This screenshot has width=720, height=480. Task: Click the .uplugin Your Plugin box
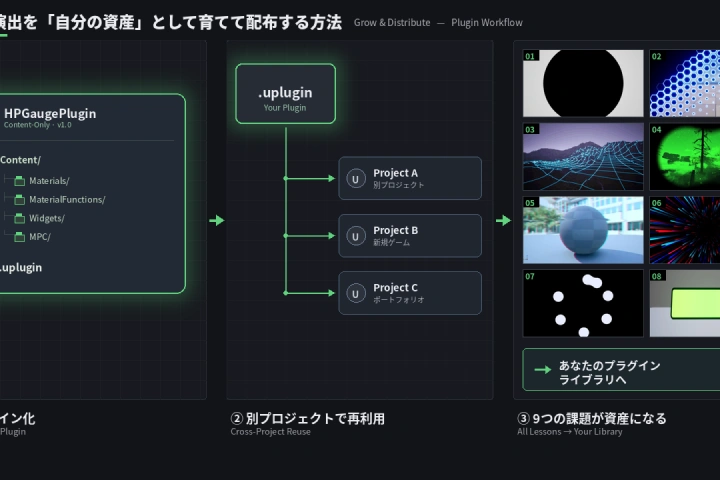(x=286, y=94)
